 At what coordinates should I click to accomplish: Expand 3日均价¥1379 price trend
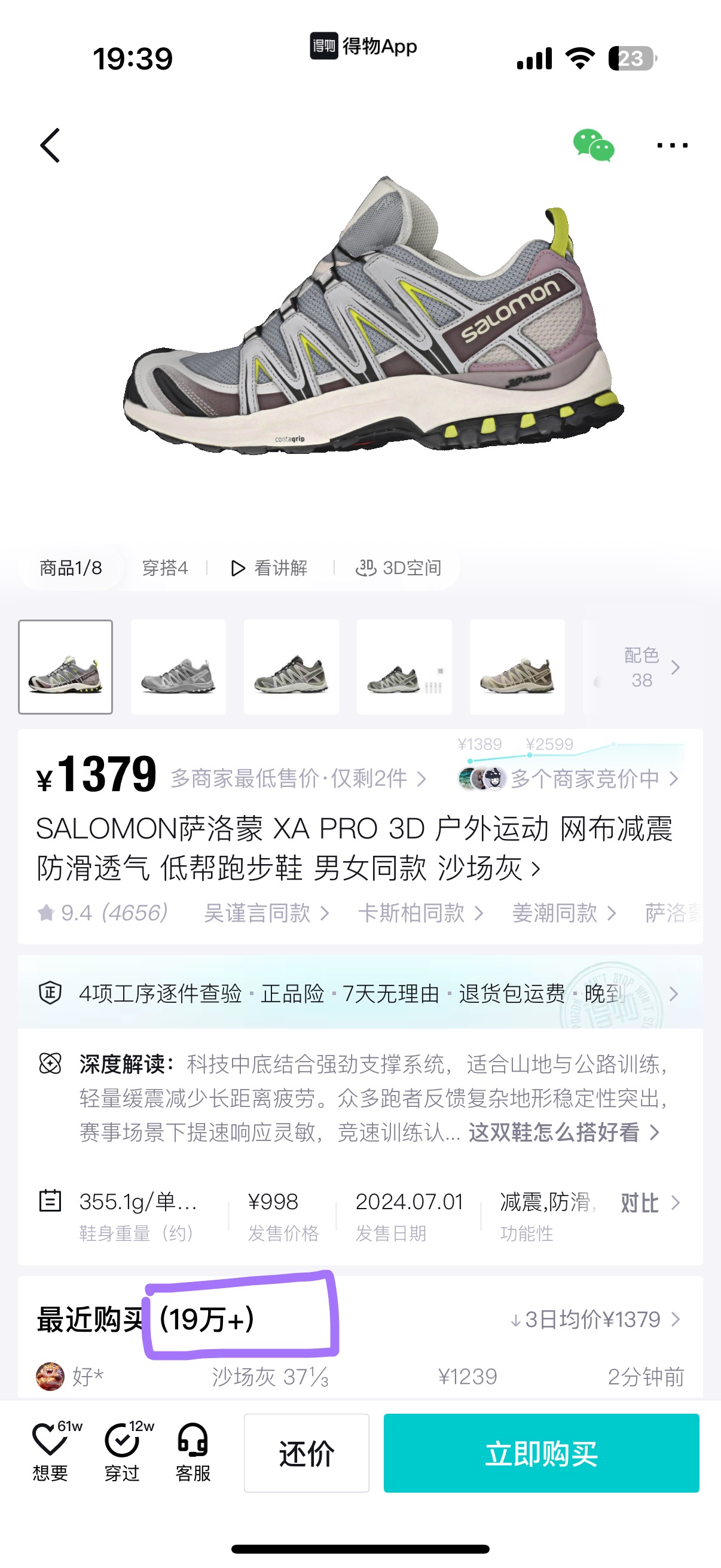tap(595, 1319)
